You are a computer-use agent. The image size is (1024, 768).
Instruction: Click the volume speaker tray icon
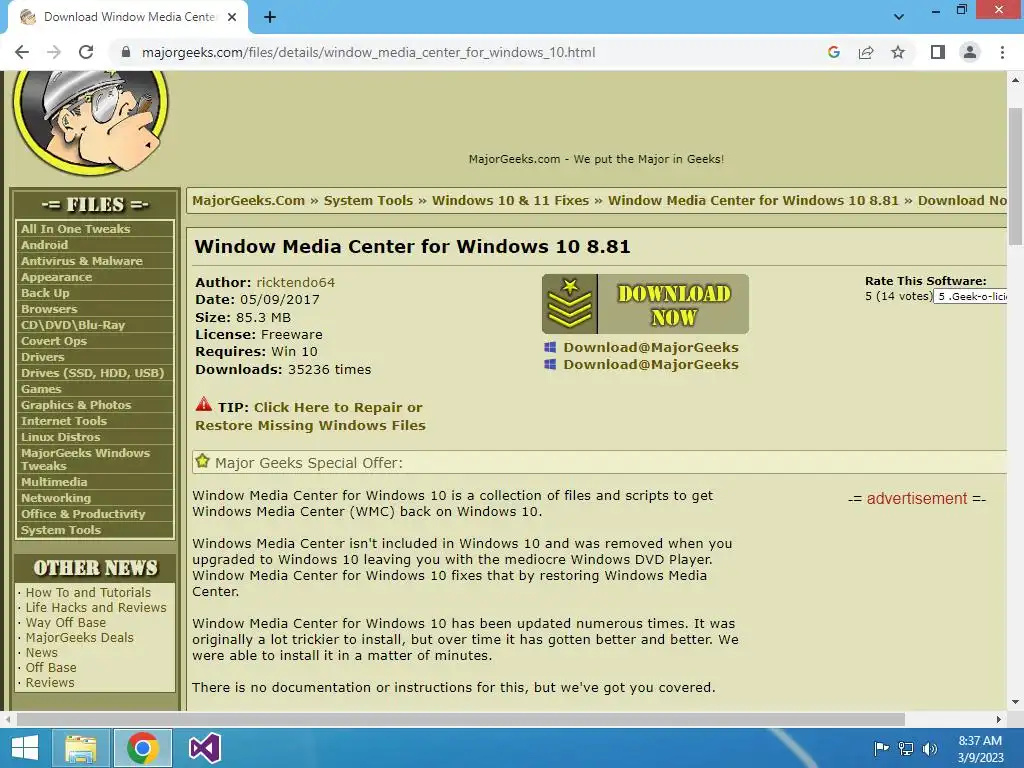coord(929,749)
